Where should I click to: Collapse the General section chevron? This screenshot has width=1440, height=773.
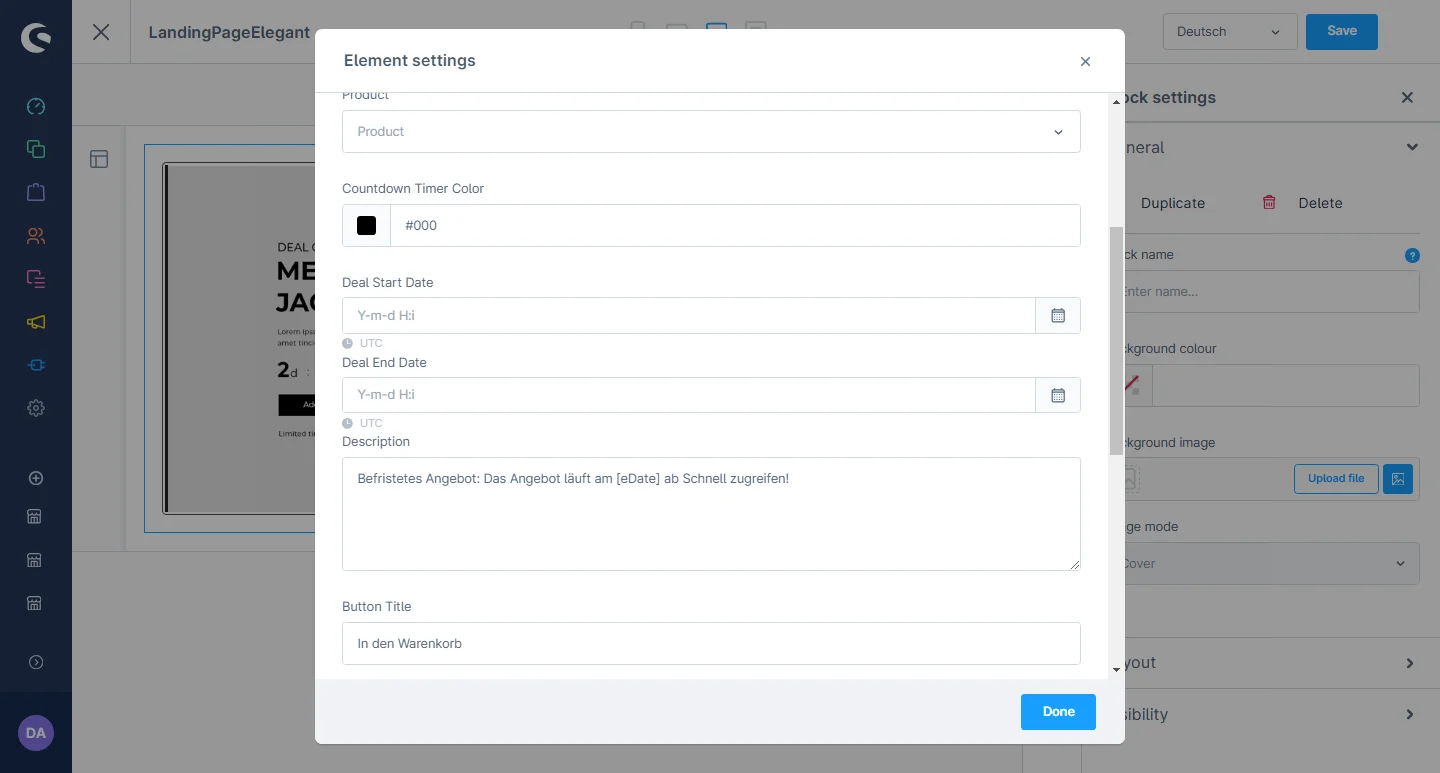click(1411, 147)
